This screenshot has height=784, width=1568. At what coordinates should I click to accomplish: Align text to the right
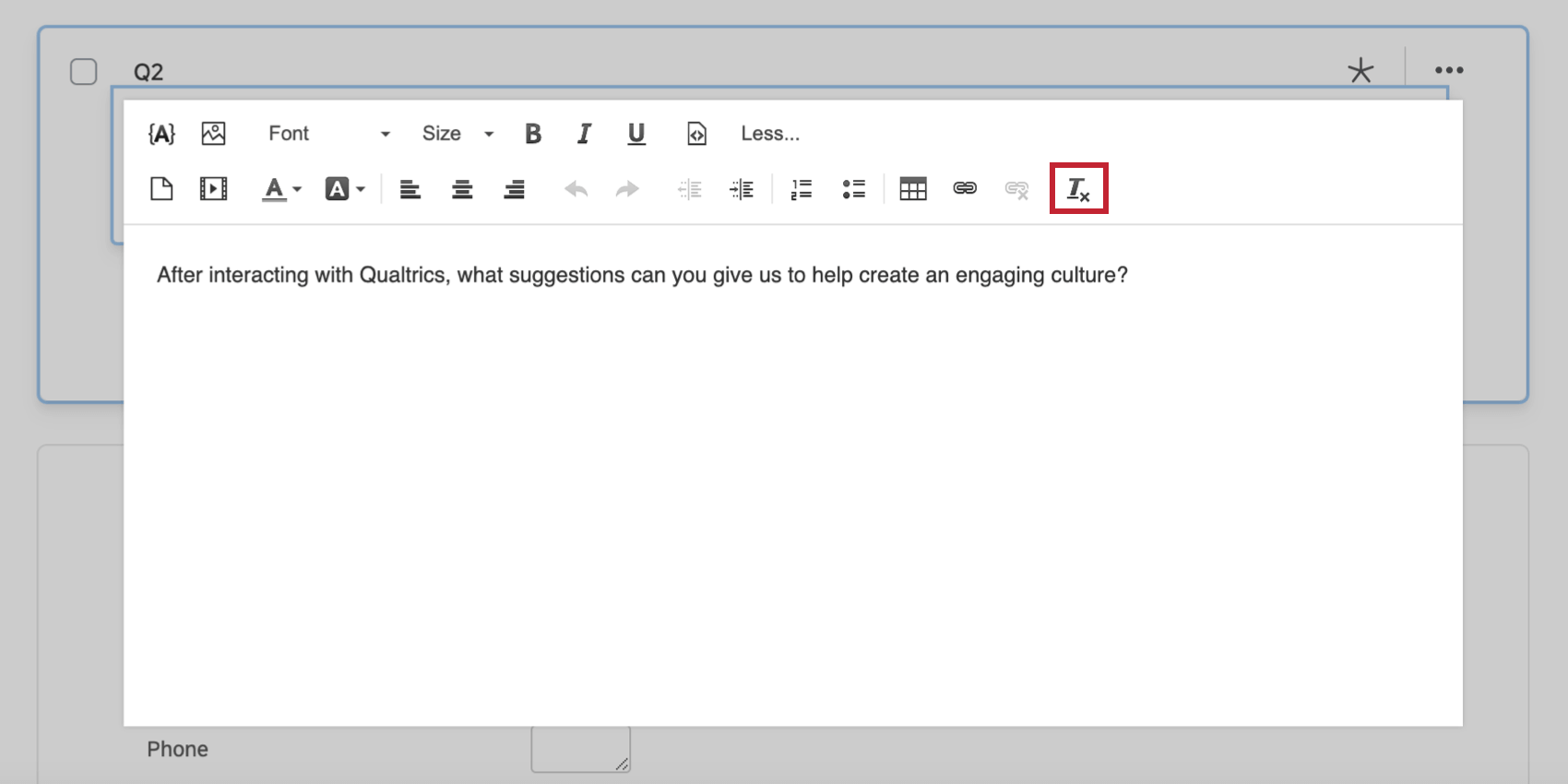(514, 189)
